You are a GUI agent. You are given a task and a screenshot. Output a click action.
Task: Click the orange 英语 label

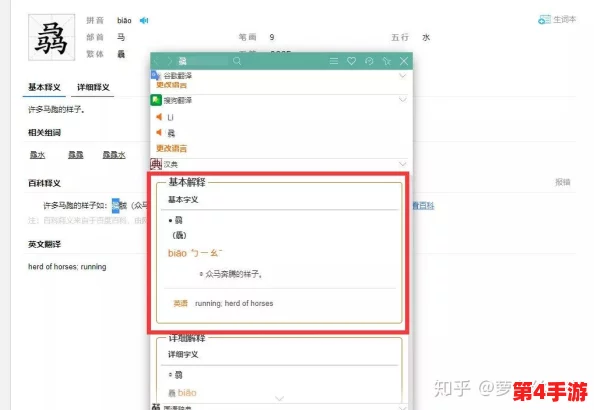point(180,303)
